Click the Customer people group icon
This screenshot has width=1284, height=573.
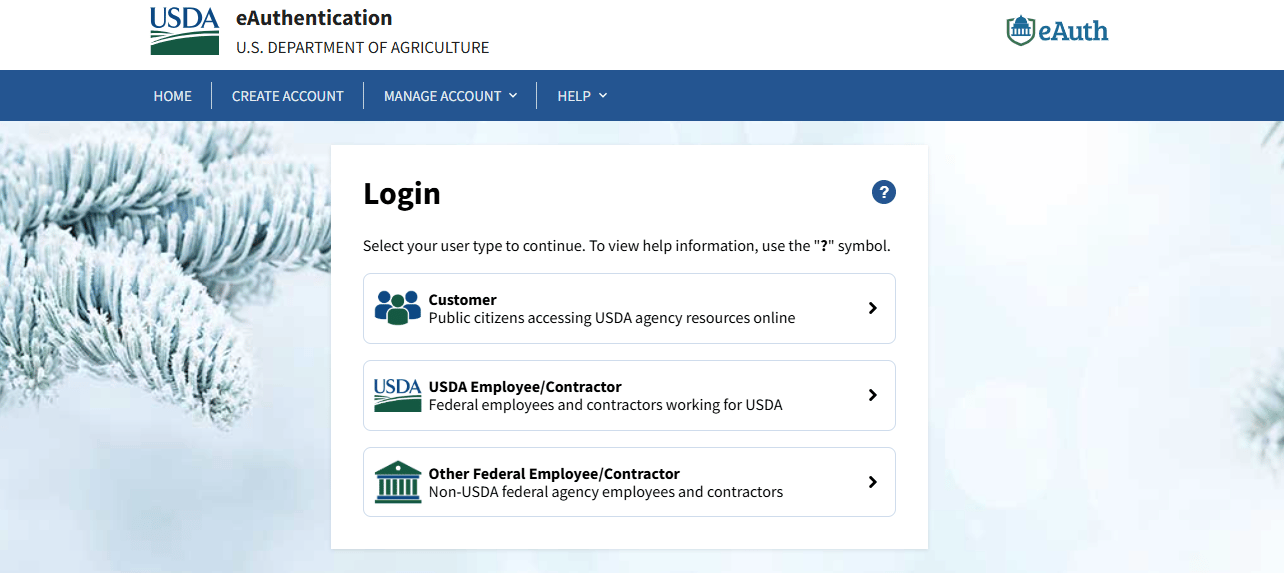click(397, 308)
